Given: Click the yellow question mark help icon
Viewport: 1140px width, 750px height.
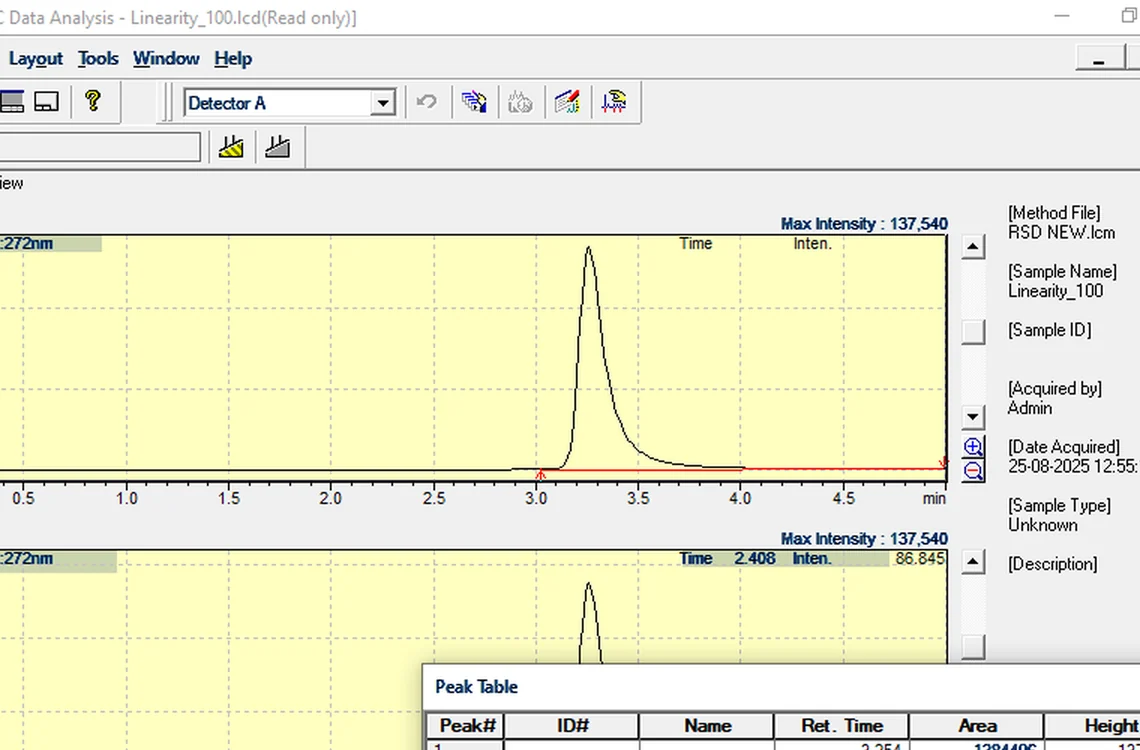Looking at the screenshot, I should tap(92, 101).
